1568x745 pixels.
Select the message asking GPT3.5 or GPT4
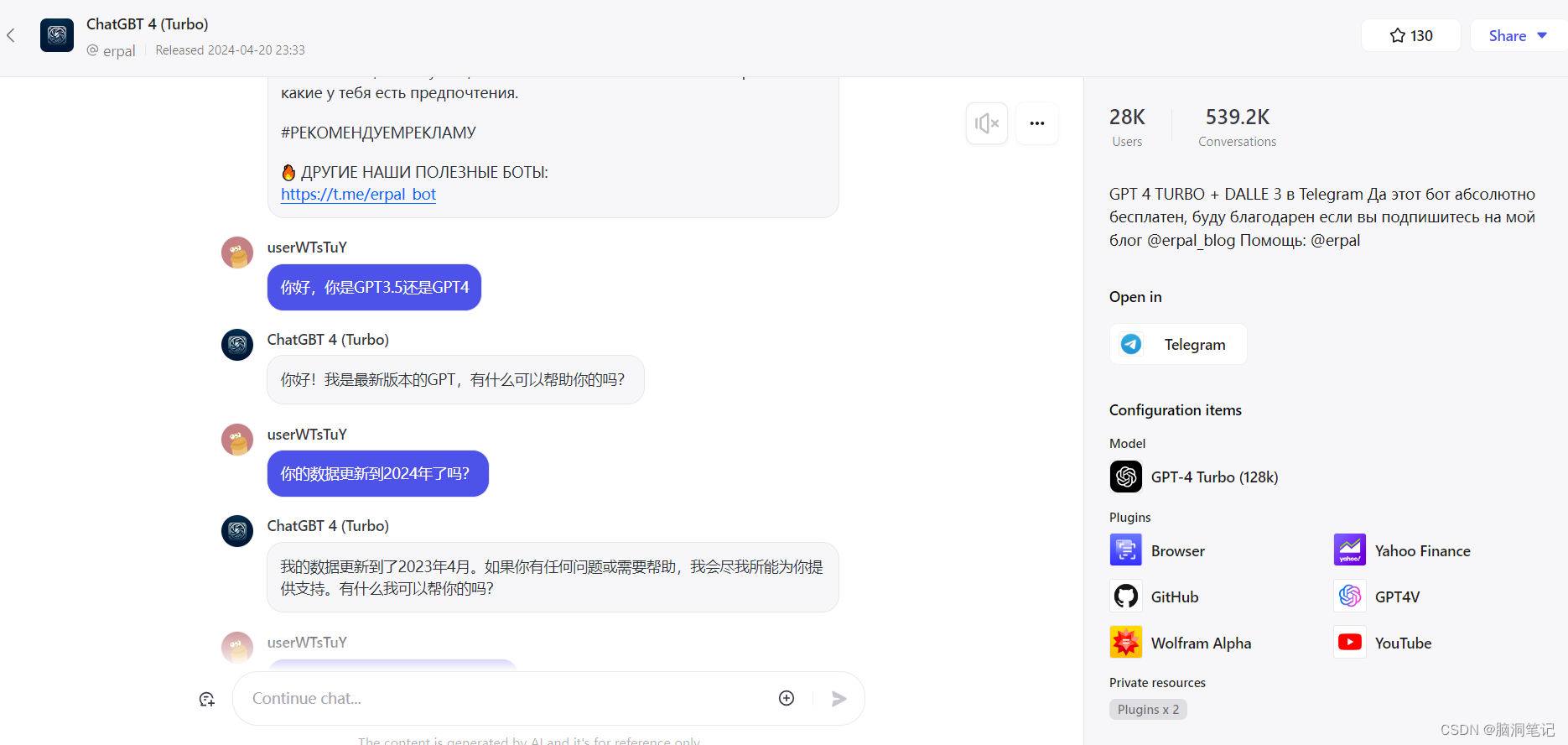(x=374, y=288)
